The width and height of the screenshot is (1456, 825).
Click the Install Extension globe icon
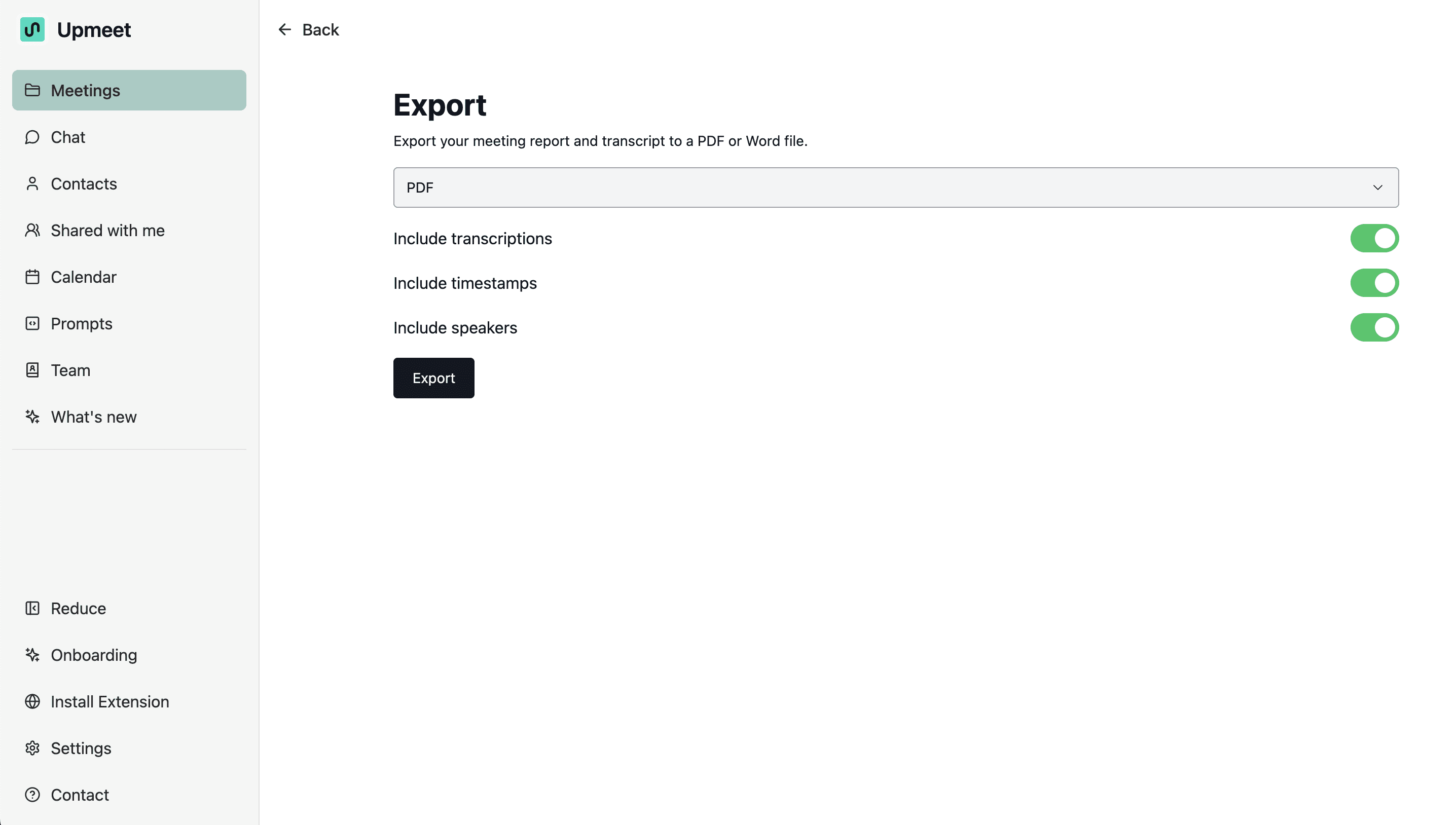(x=32, y=701)
